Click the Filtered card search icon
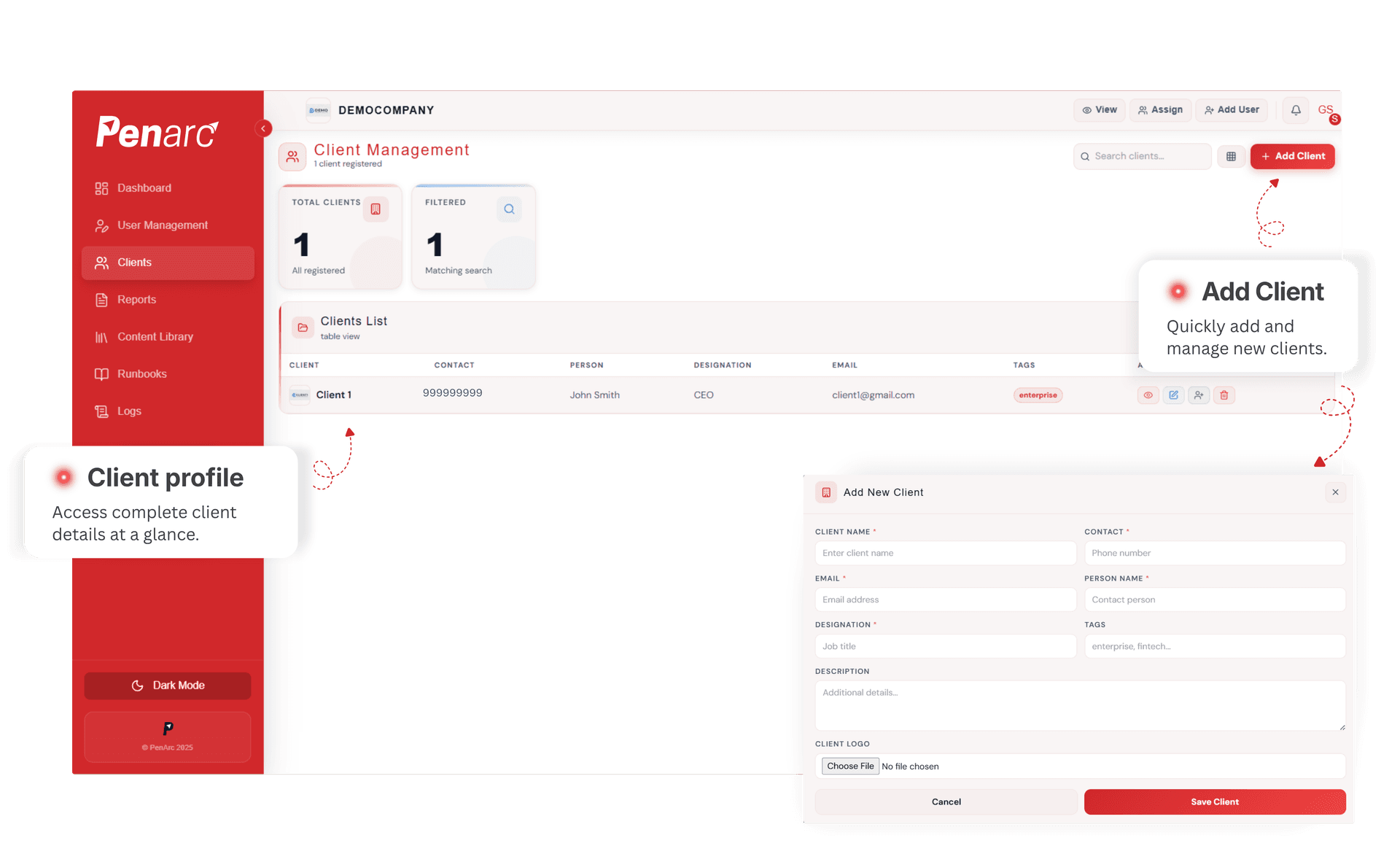The height and width of the screenshot is (865, 1400). tap(509, 209)
